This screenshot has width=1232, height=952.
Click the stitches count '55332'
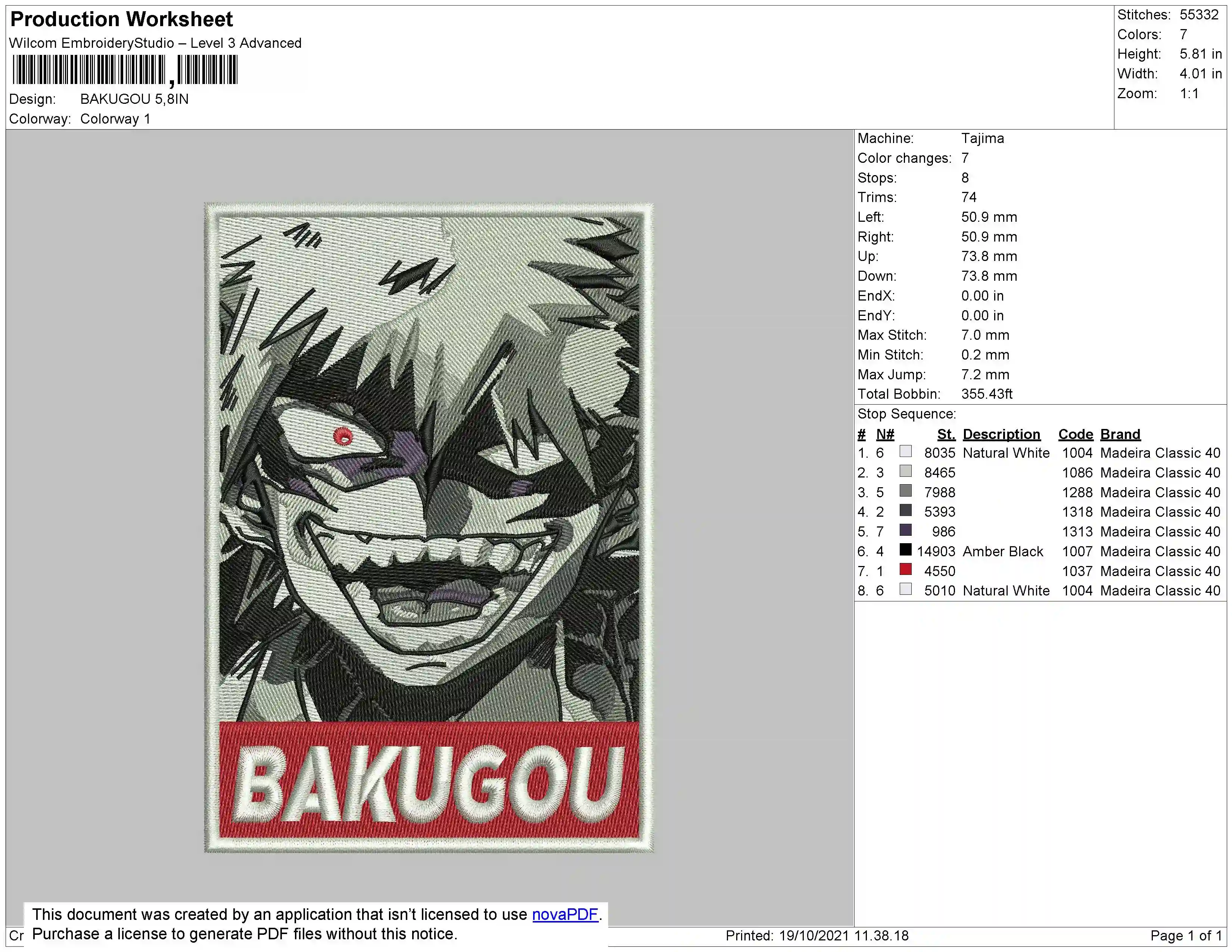pos(1199,15)
